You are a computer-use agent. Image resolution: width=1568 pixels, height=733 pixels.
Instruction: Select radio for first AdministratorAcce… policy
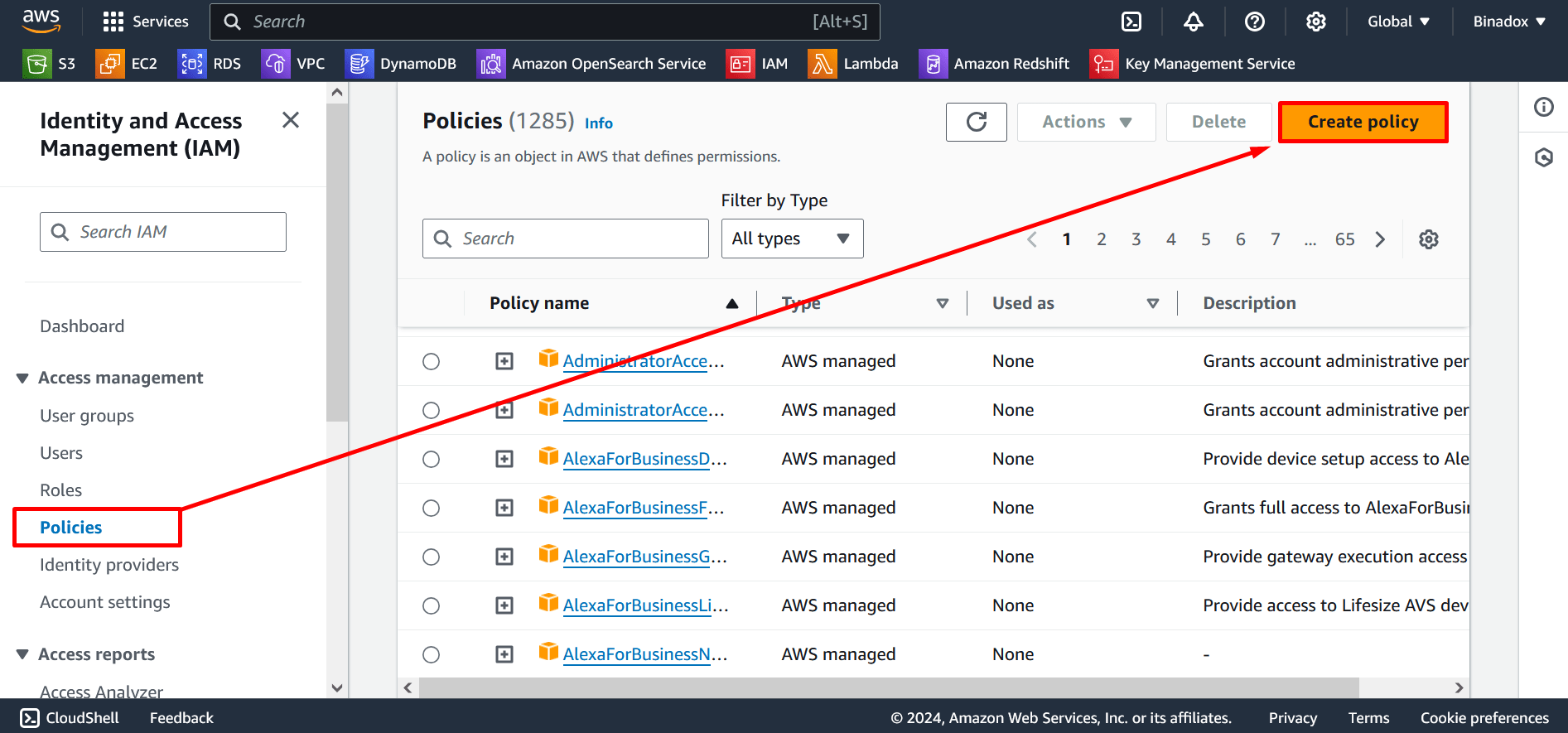431,361
